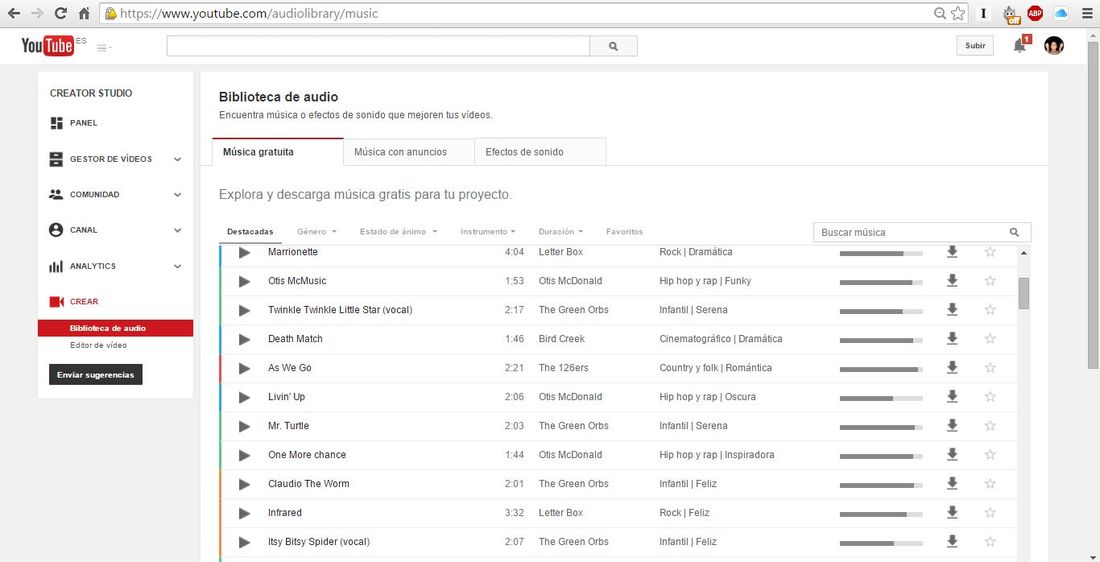Image resolution: width=1100 pixels, height=562 pixels.
Task: Download the Livin' Up track
Action: 952,396
